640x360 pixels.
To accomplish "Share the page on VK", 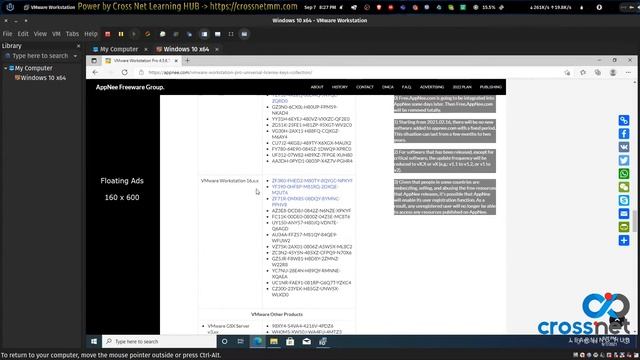I will pos(624,147).
